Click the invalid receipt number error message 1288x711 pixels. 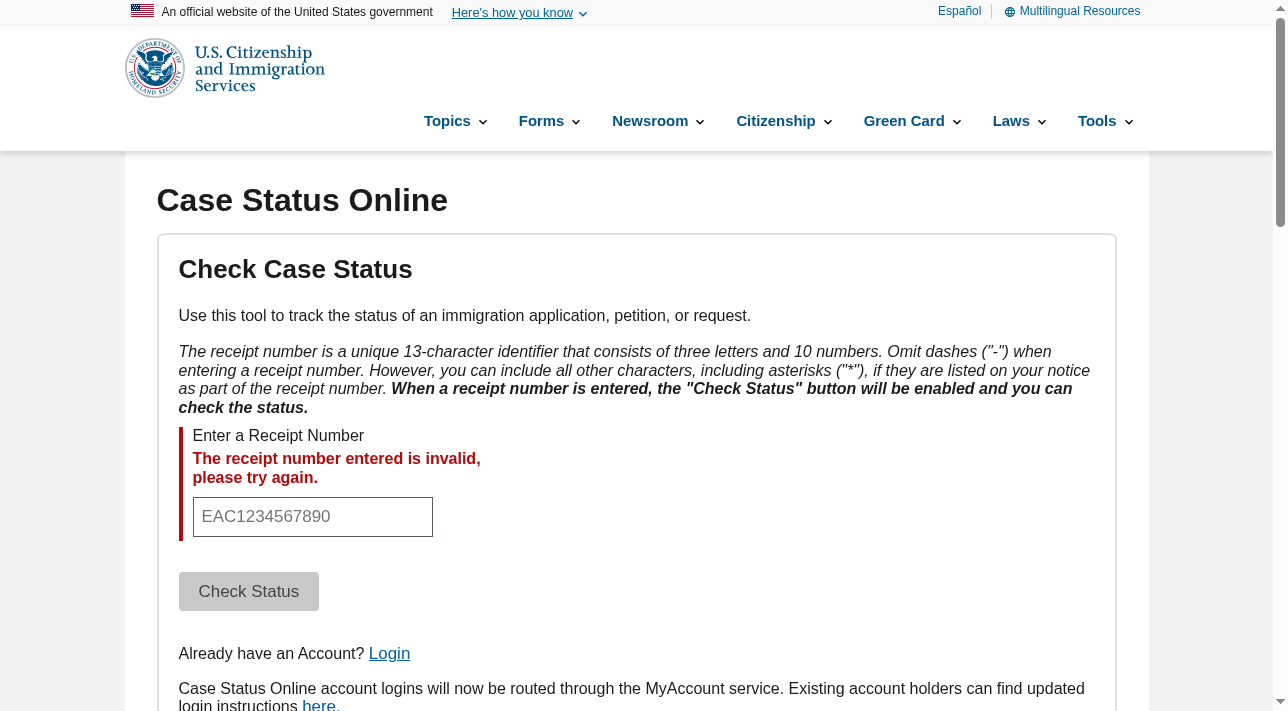click(336, 468)
